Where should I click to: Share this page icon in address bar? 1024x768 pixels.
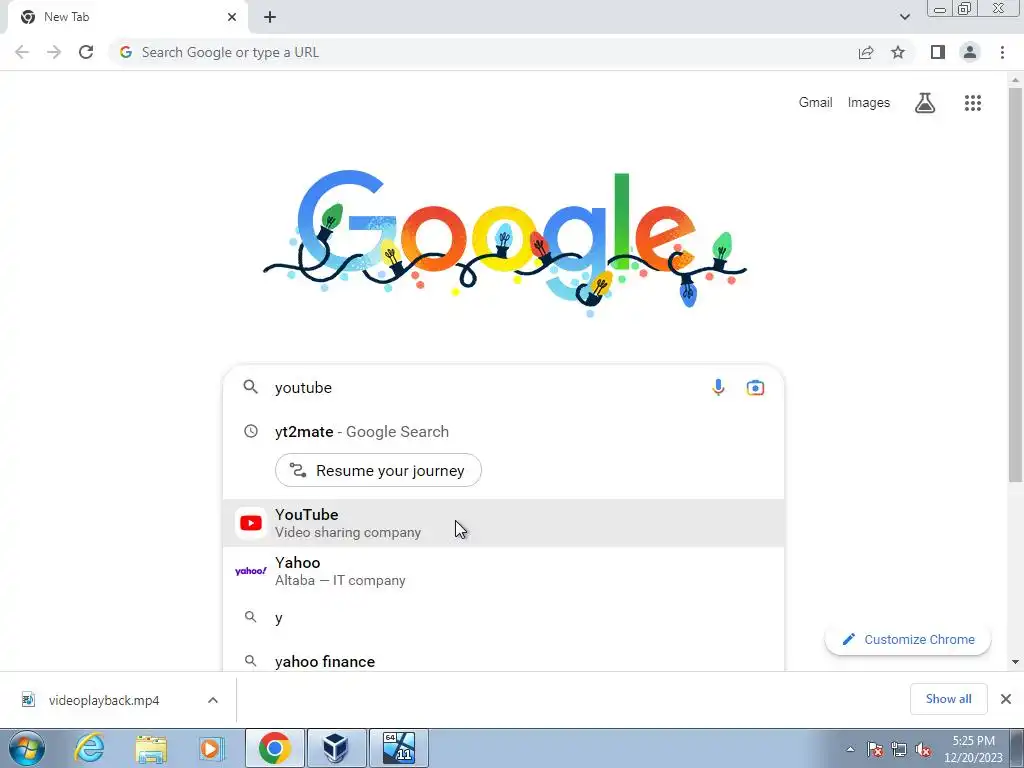coord(866,52)
